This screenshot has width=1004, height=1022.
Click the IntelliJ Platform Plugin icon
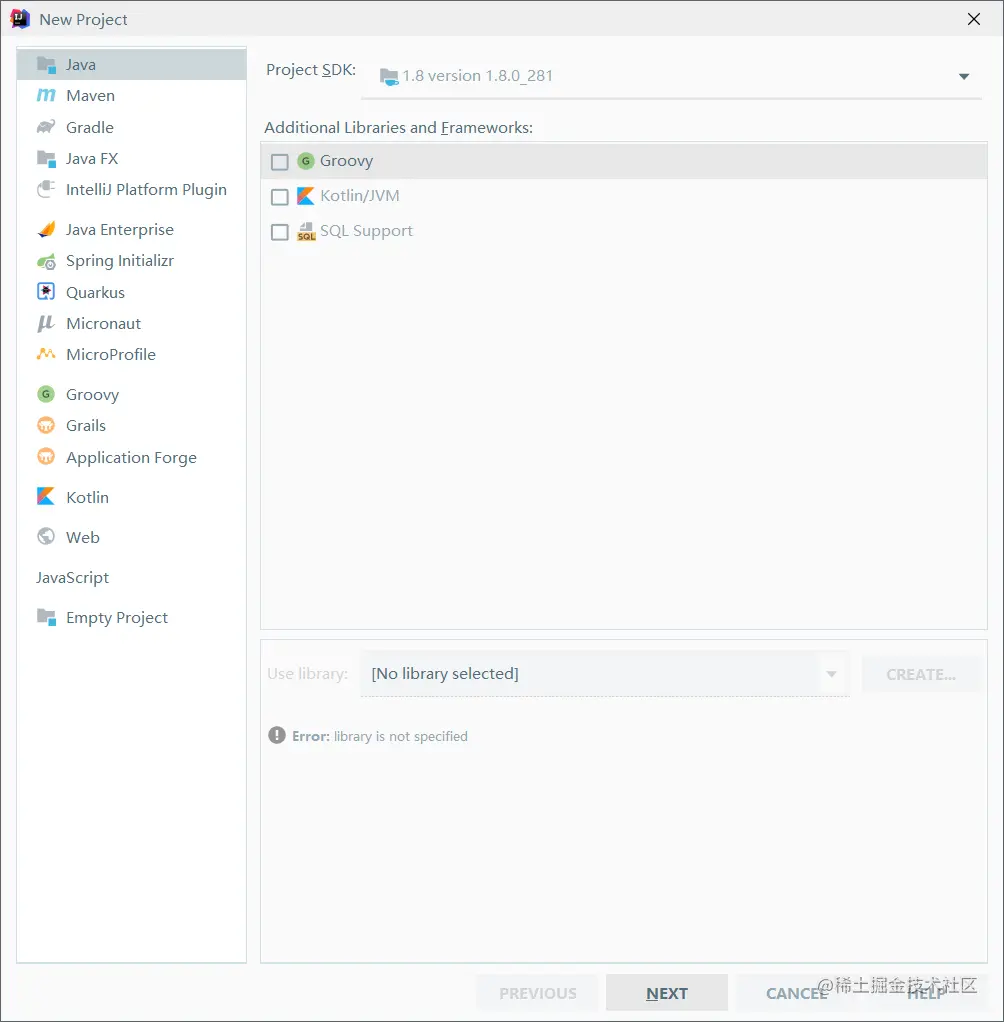46,189
